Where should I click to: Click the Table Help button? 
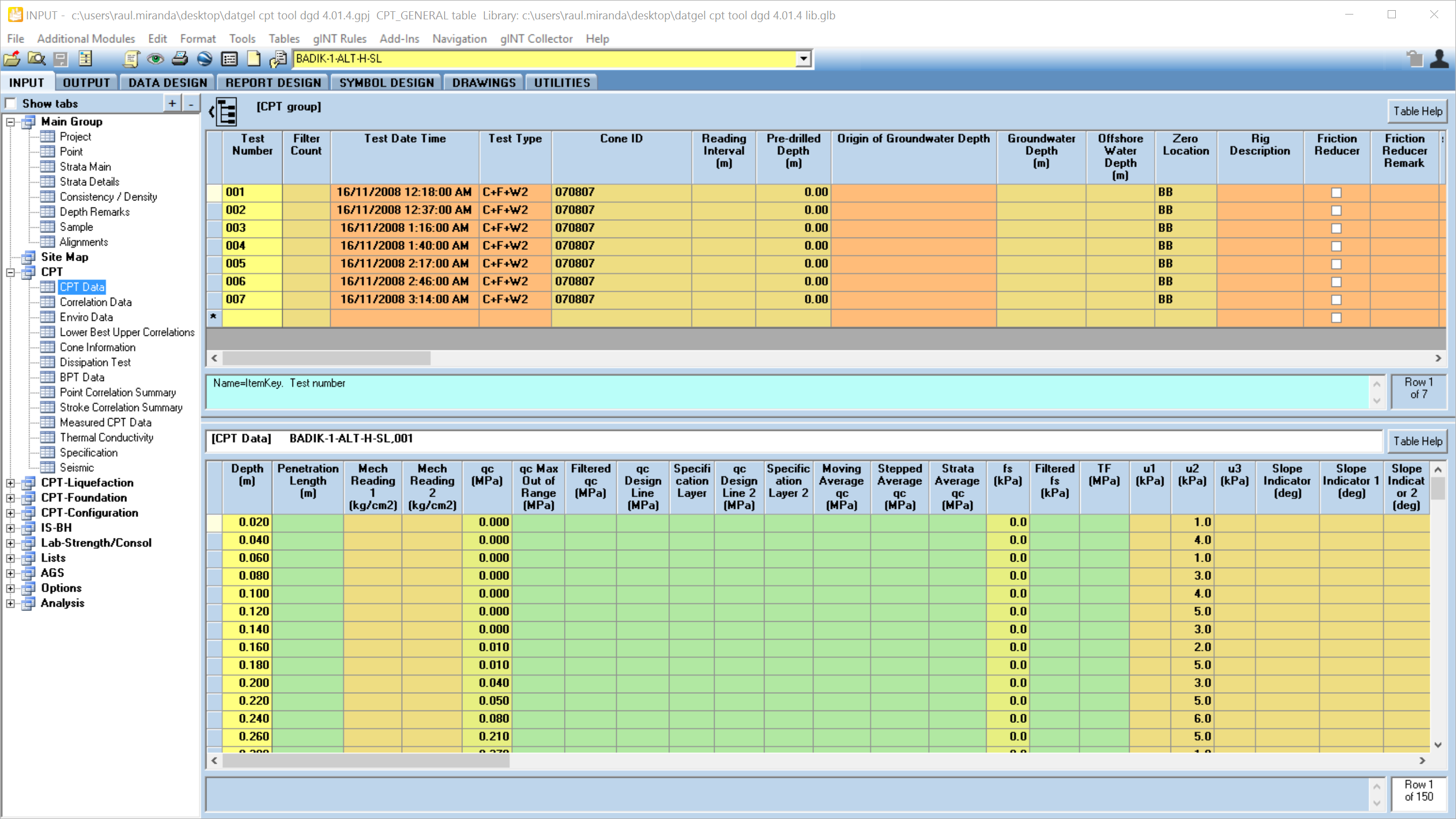(1417, 111)
